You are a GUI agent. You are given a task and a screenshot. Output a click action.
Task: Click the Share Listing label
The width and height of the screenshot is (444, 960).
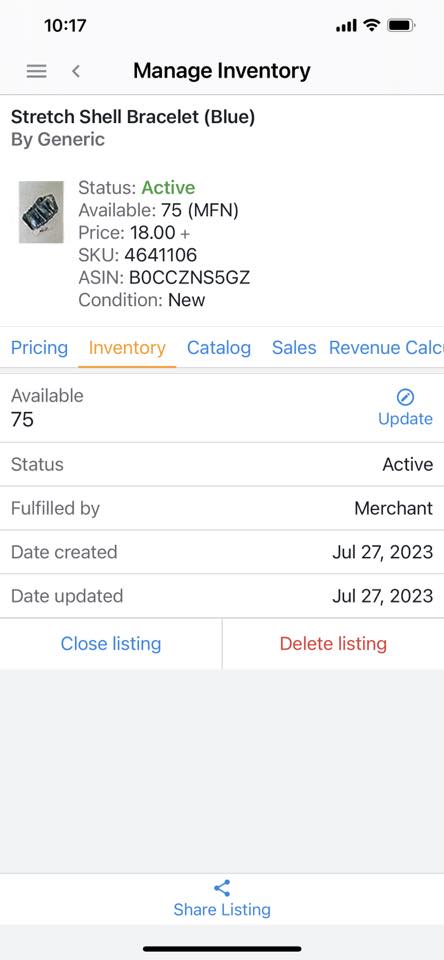(222, 909)
